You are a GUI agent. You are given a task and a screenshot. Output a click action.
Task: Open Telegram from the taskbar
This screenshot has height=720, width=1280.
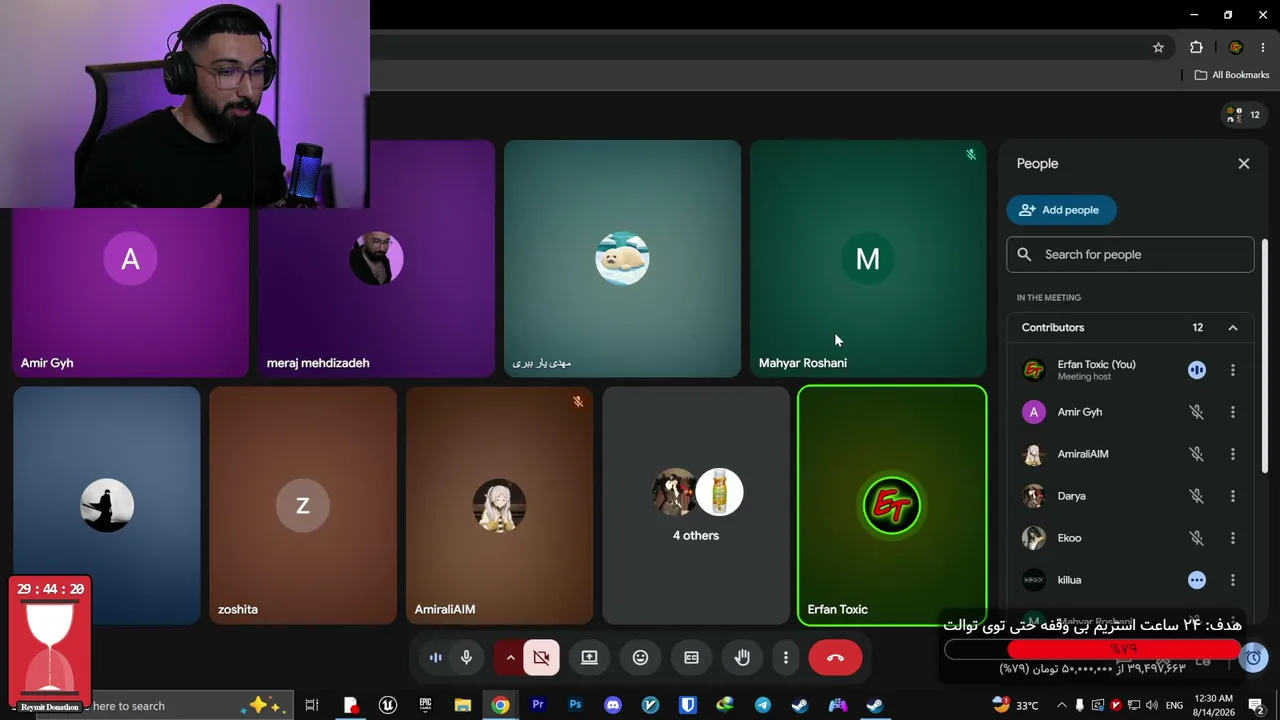click(762, 706)
